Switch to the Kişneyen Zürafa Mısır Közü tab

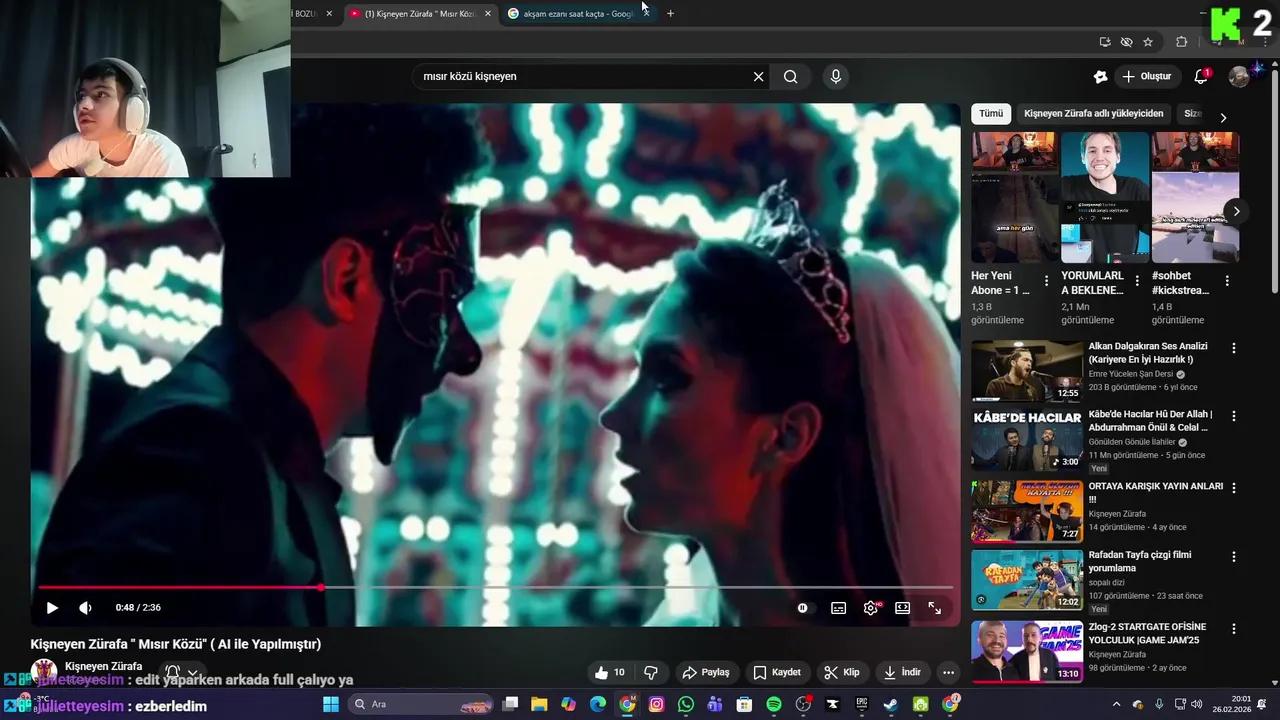click(x=418, y=14)
